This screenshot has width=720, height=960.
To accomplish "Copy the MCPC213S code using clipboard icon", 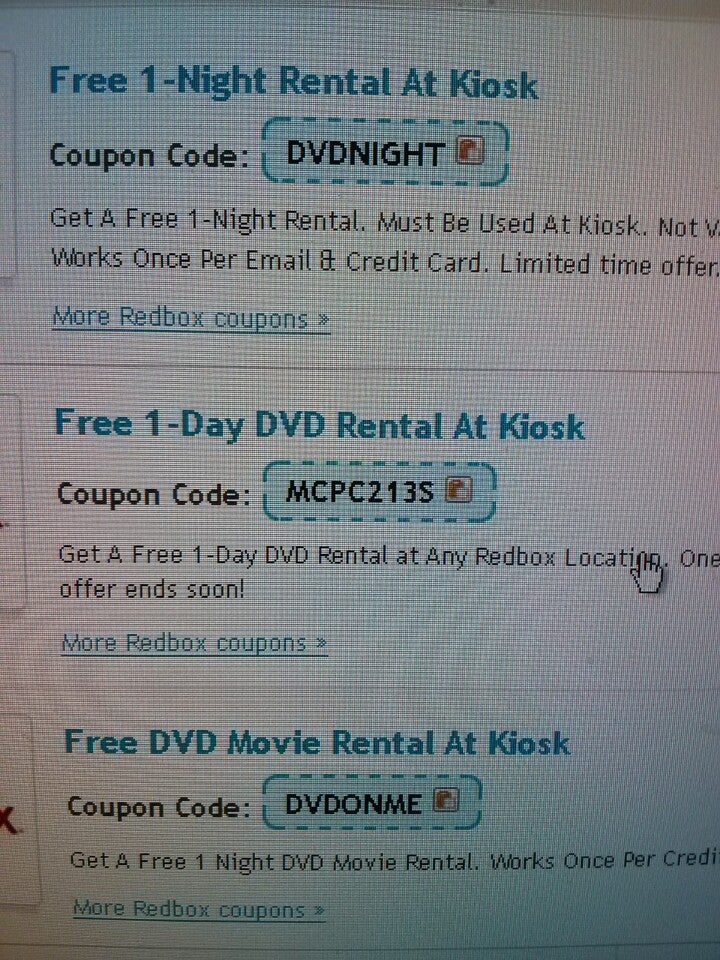I will 459,489.
